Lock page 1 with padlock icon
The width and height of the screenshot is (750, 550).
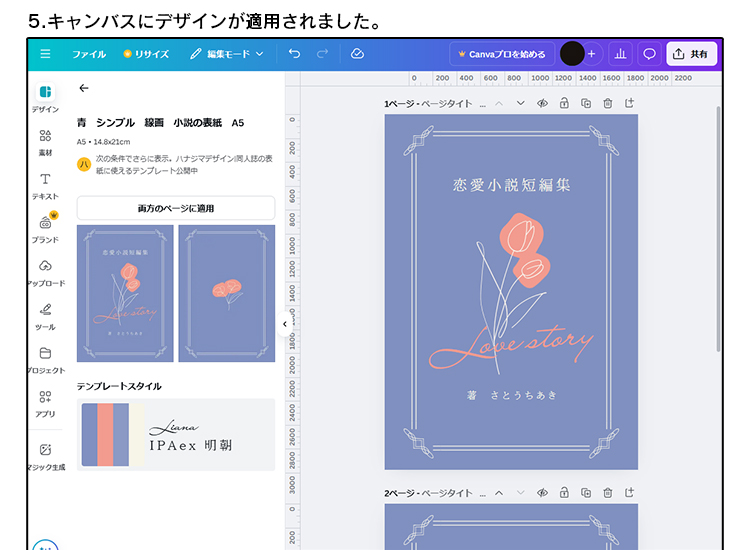(x=564, y=103)
